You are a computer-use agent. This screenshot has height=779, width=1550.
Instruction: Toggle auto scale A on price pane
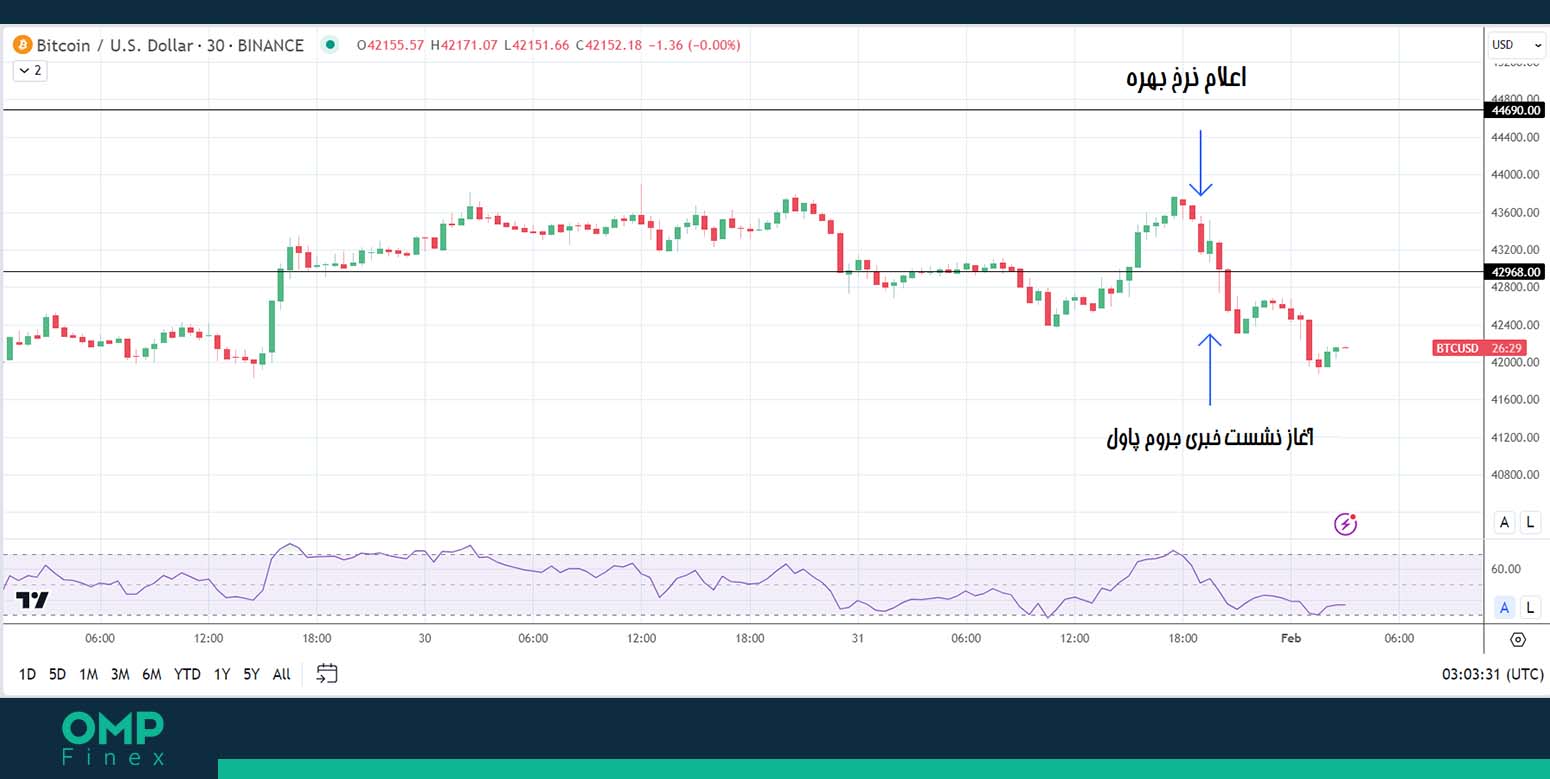[x=1504, y=521]
